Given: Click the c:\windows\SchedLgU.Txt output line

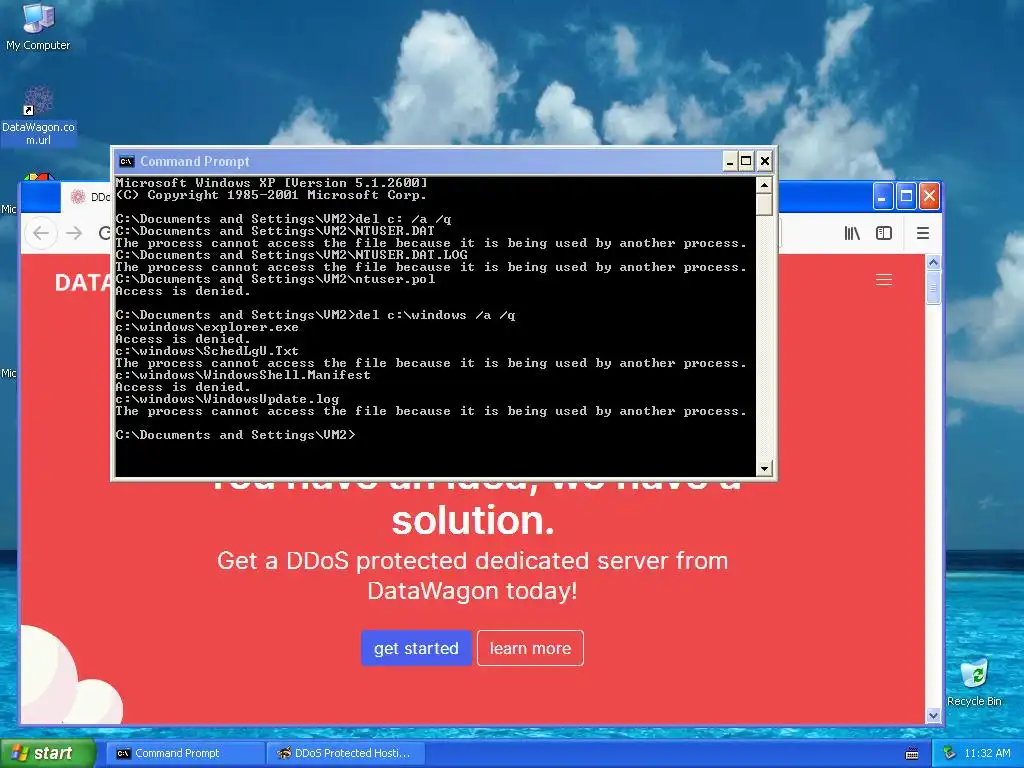Looking at the screenshot, I should (x=207, y=351).
